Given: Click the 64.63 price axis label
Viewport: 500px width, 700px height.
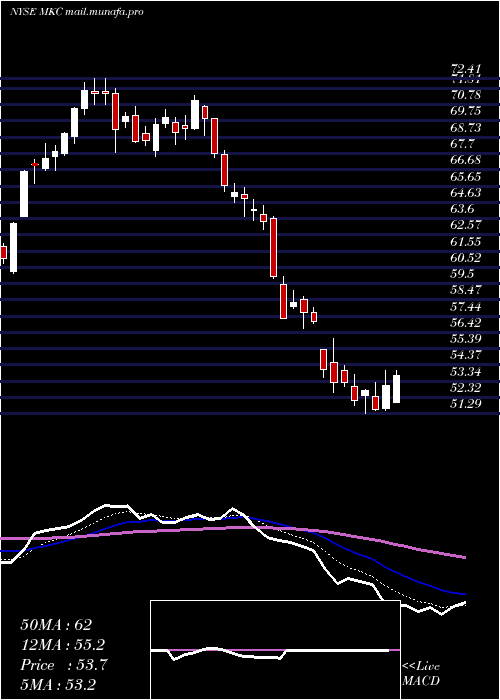Looking at the screenshot, I should (466, 193).
